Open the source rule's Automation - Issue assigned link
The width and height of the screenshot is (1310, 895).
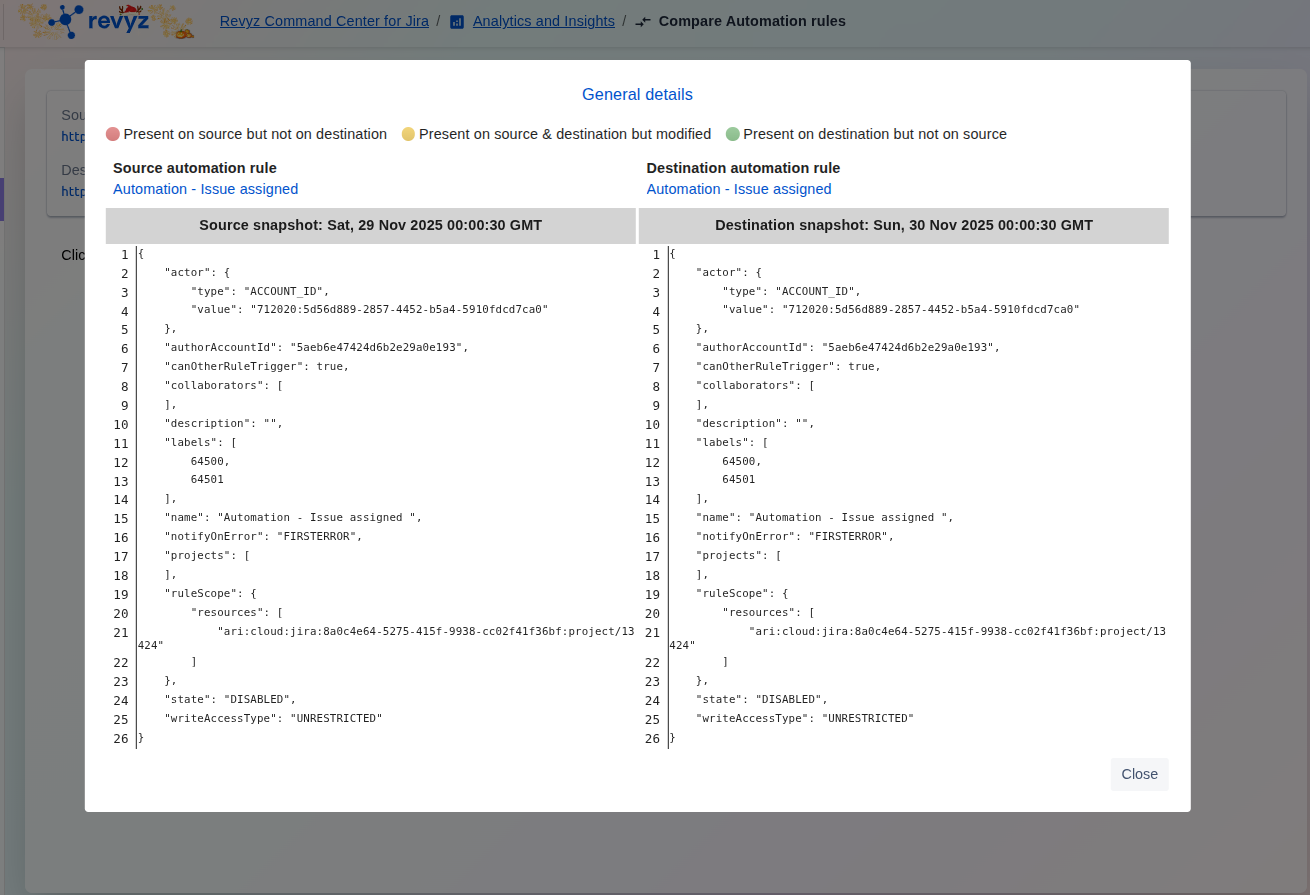(x=205, y=189)
